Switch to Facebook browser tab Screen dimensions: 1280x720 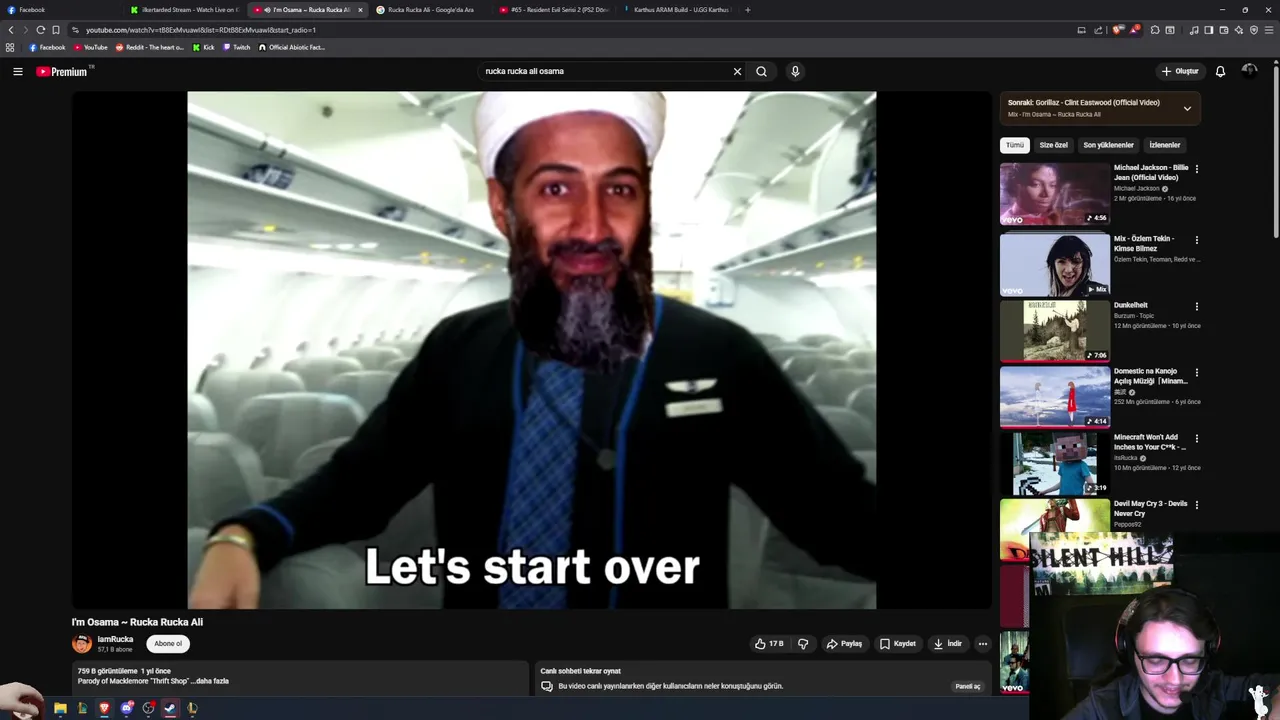coord(60,10)
